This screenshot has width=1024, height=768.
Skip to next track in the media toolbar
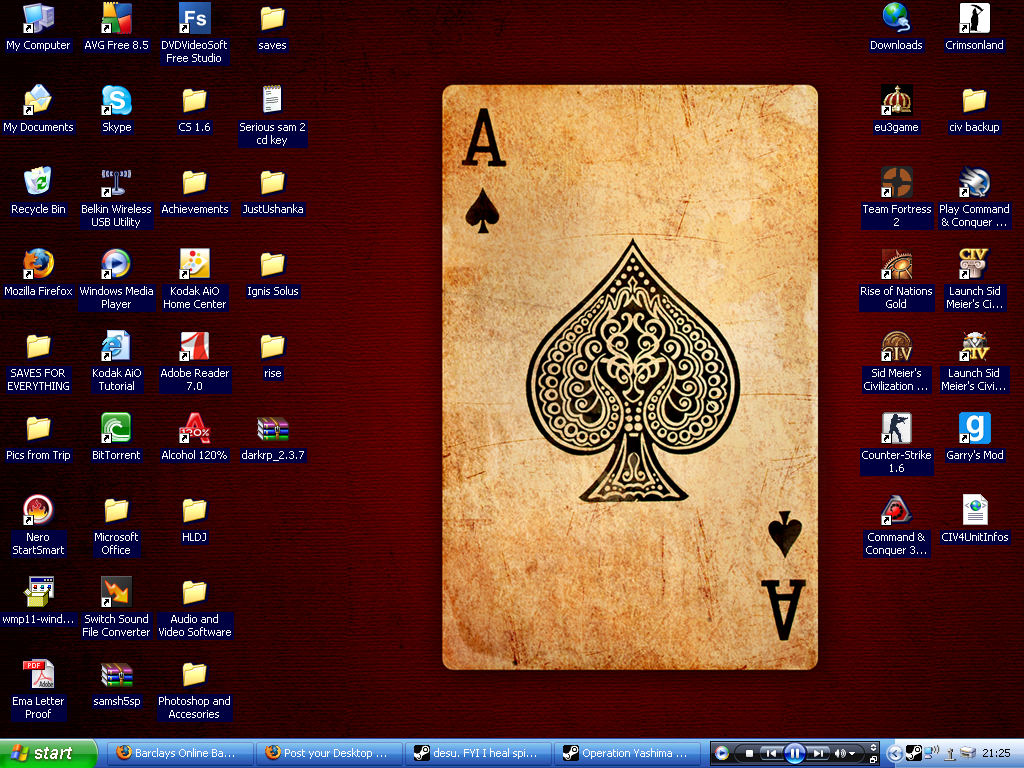pyautogui.click(x=818, y=753)
